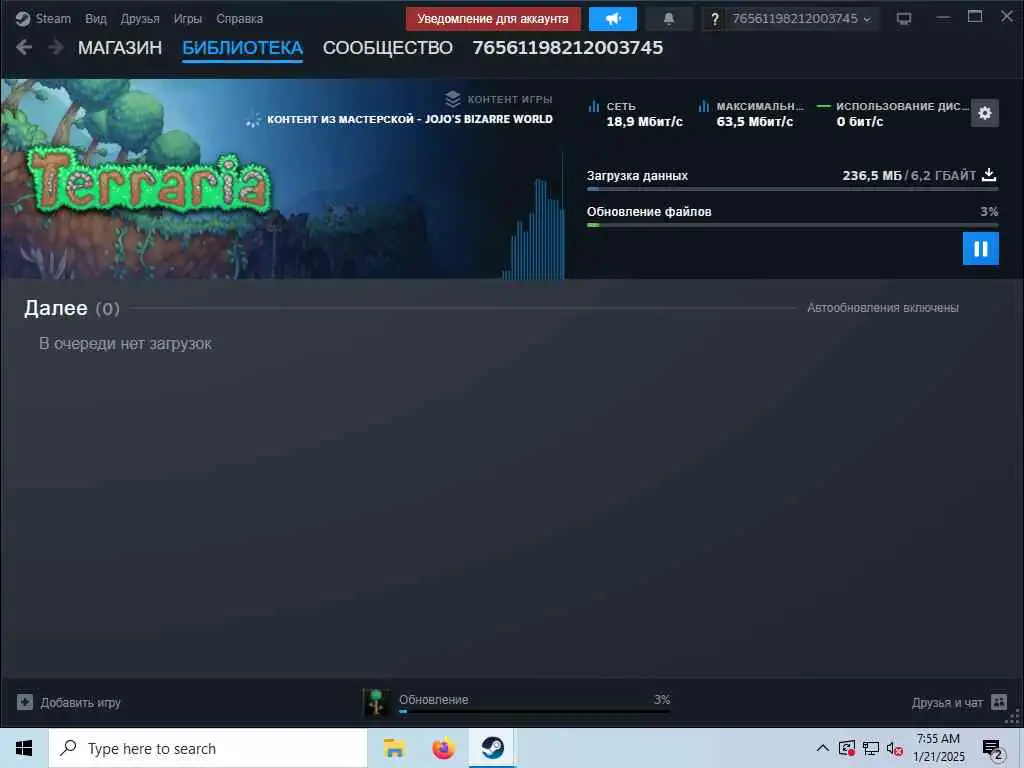Click the Terraria logo banner

[149, 182]
